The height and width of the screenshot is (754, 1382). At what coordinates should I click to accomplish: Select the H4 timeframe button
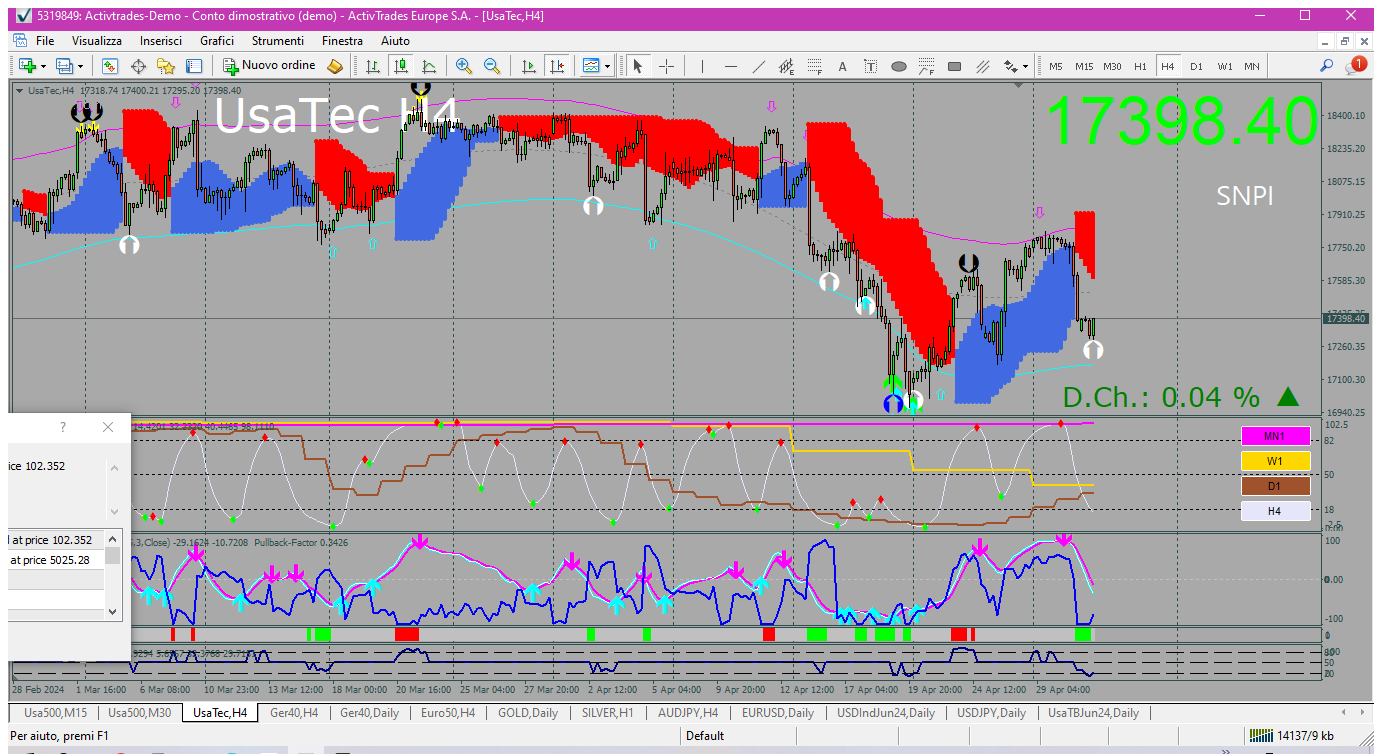1167,66
